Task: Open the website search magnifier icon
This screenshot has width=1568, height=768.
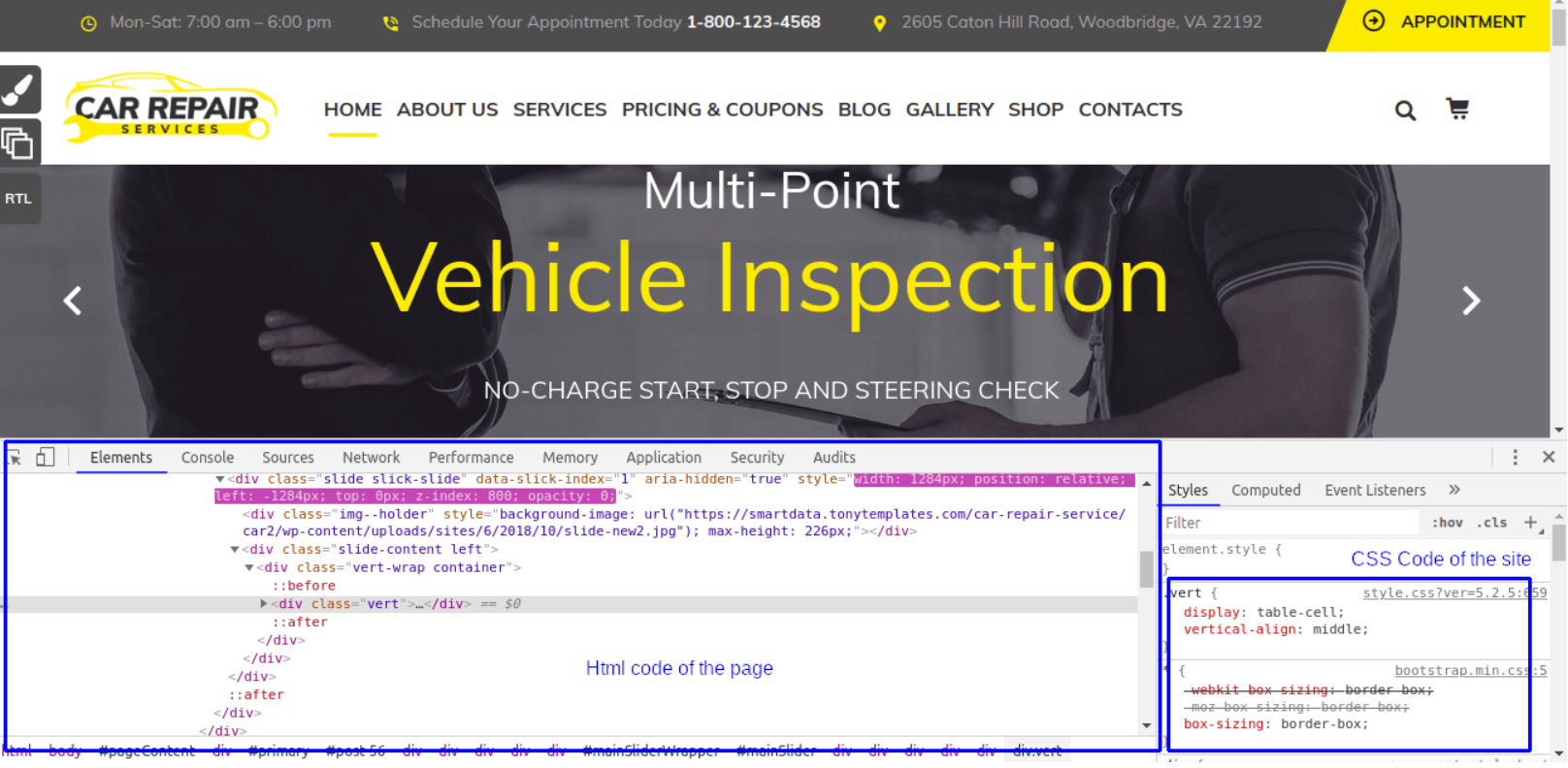Action: [1404, 111]
